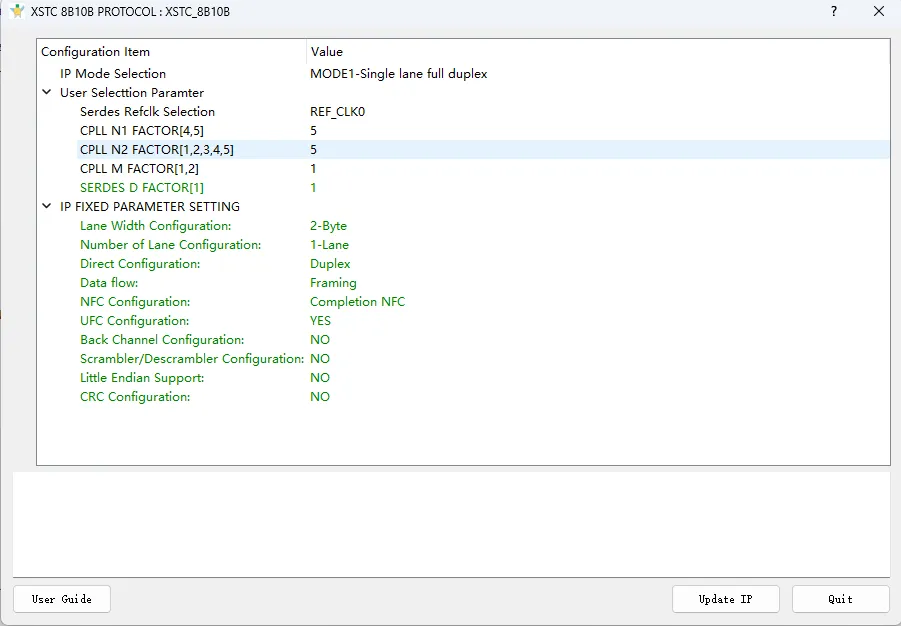This screenshot has height=626, width=901.
Task: Click the question mark help button
Action: point(834,11)
